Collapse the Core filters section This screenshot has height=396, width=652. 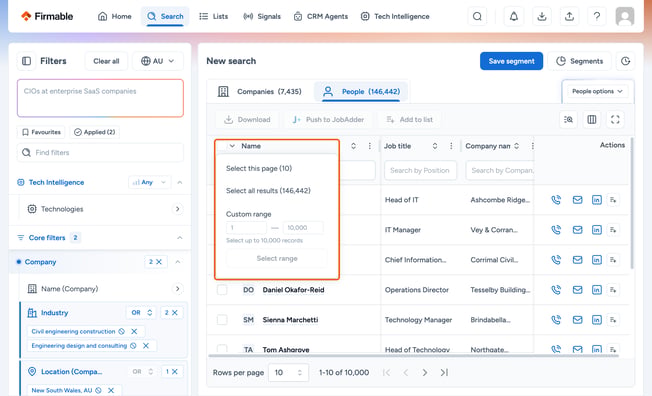tap(180, 238)
